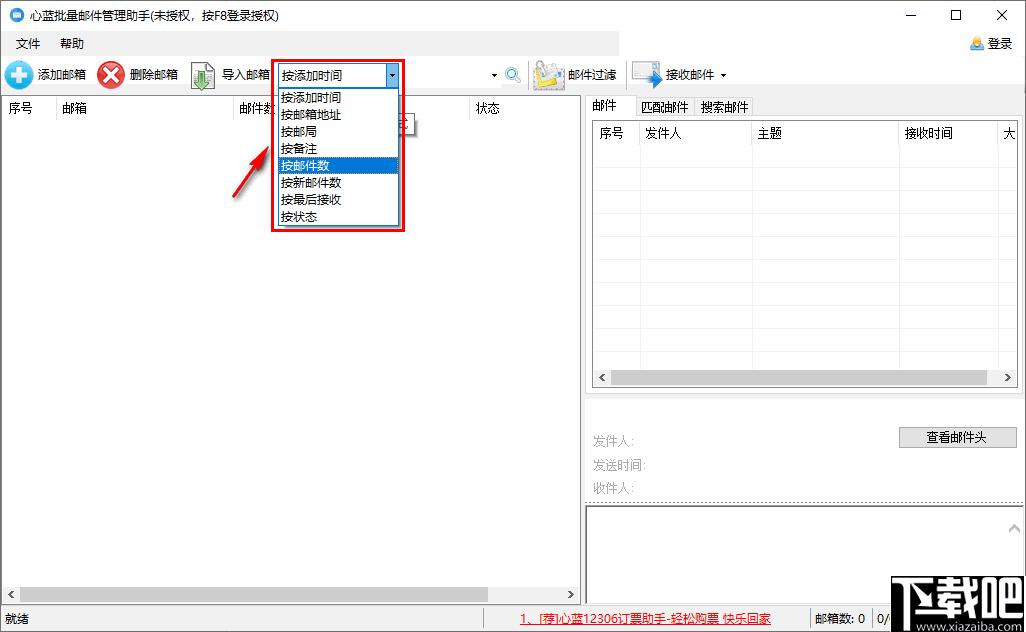Click the magnifier search icon

(x=513, y=75)
